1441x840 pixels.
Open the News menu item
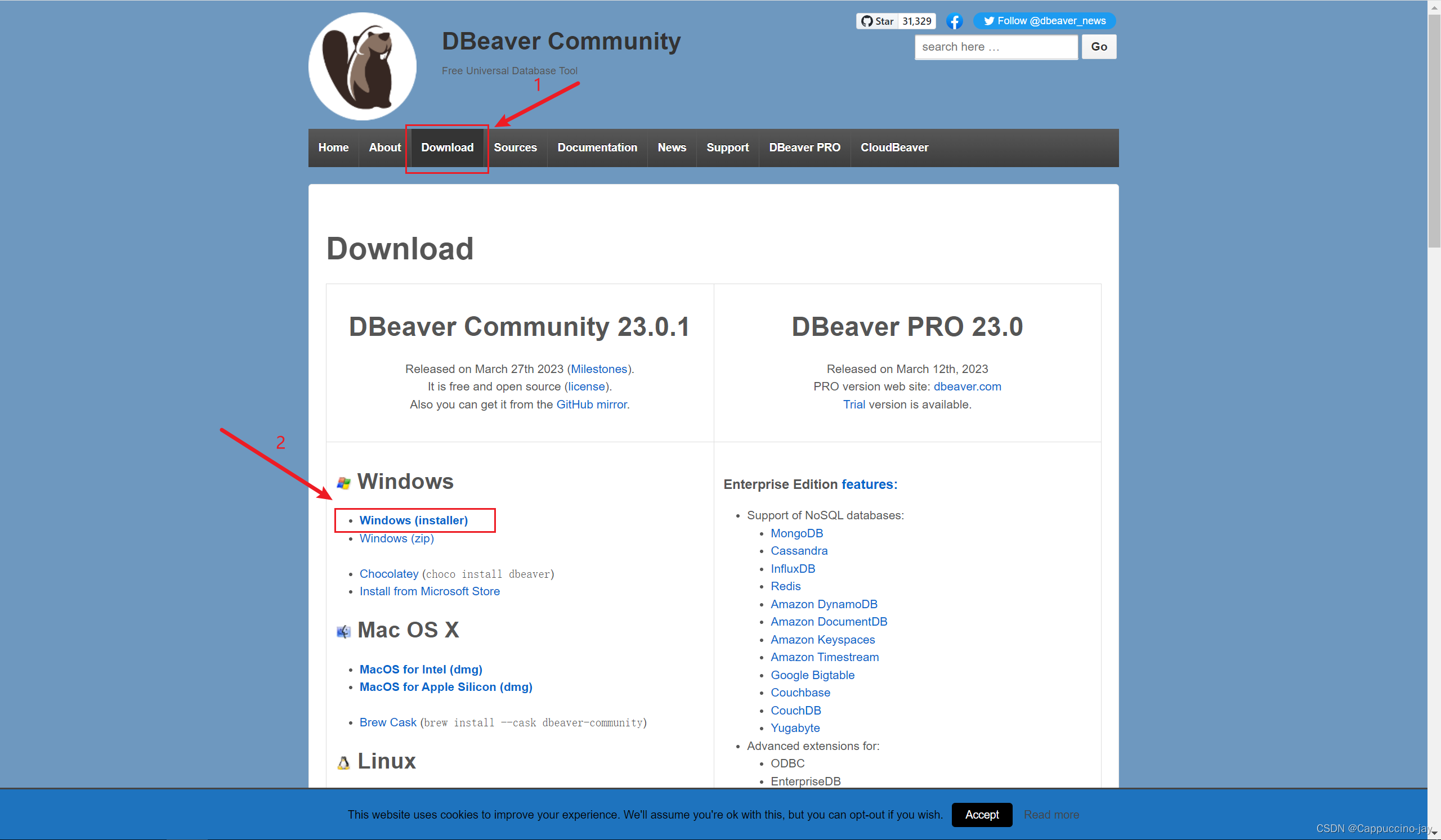[672, 147]
